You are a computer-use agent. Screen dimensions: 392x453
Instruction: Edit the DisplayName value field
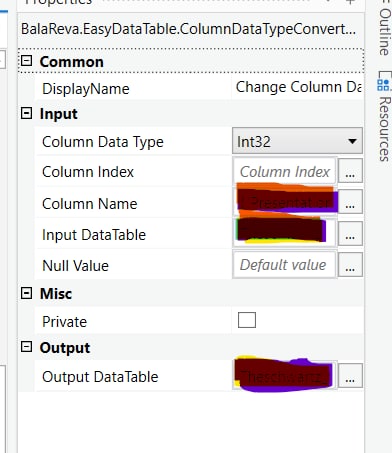tap(297, 87)
